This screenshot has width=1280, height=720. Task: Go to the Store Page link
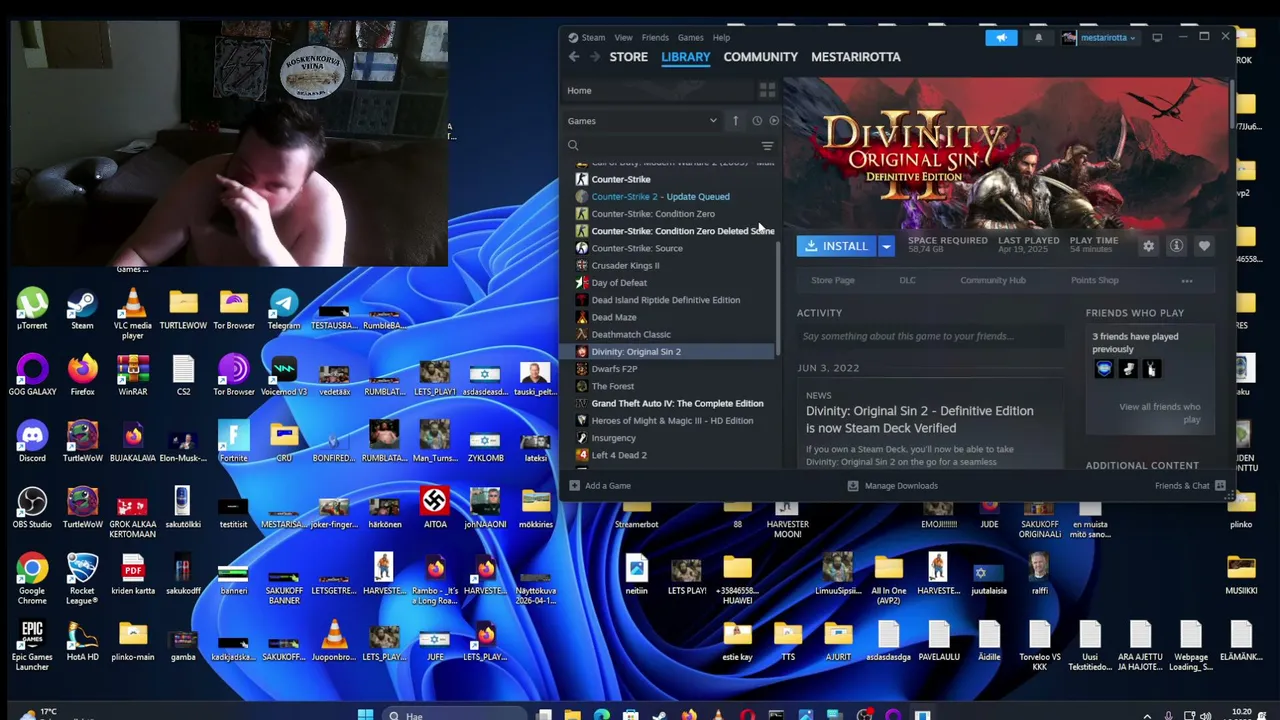(x=833, y=281)
